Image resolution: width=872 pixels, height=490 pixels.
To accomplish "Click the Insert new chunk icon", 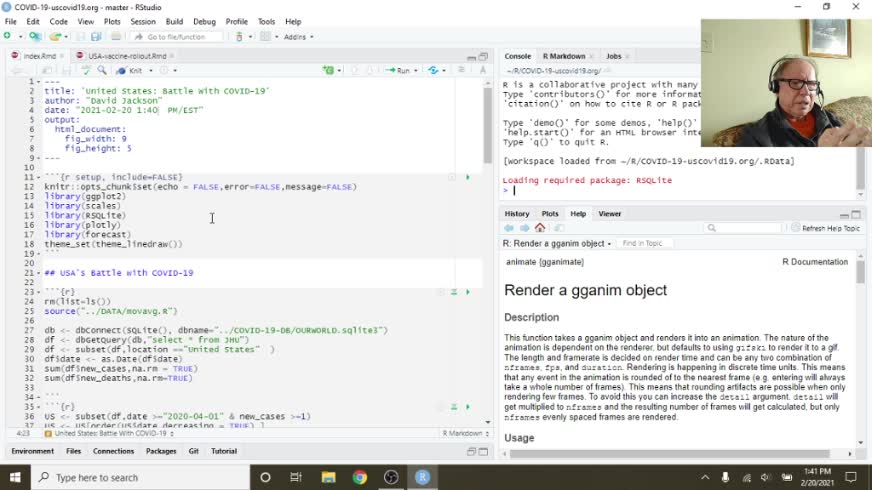I will (x=328, y=71).
